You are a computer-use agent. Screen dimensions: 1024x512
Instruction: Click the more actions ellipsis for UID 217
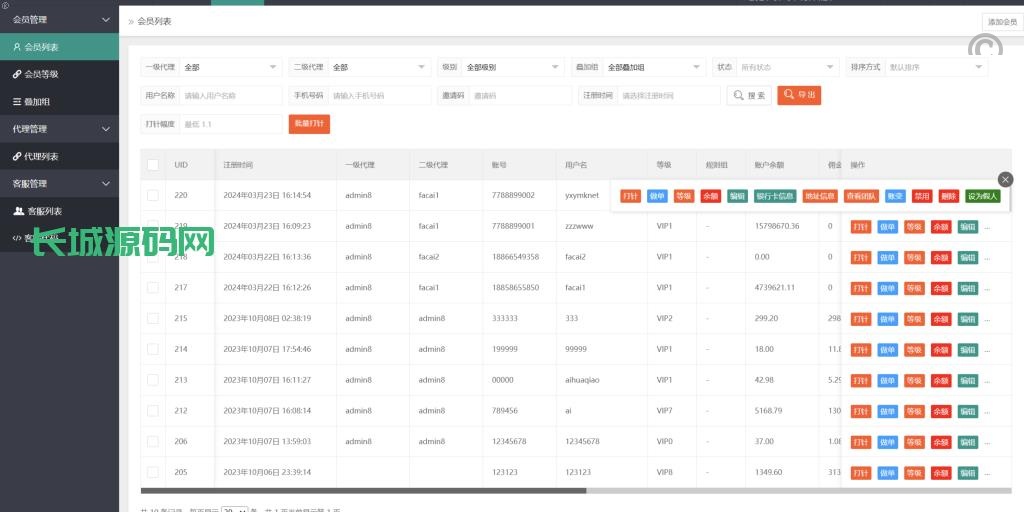click(x=988, y=288)
